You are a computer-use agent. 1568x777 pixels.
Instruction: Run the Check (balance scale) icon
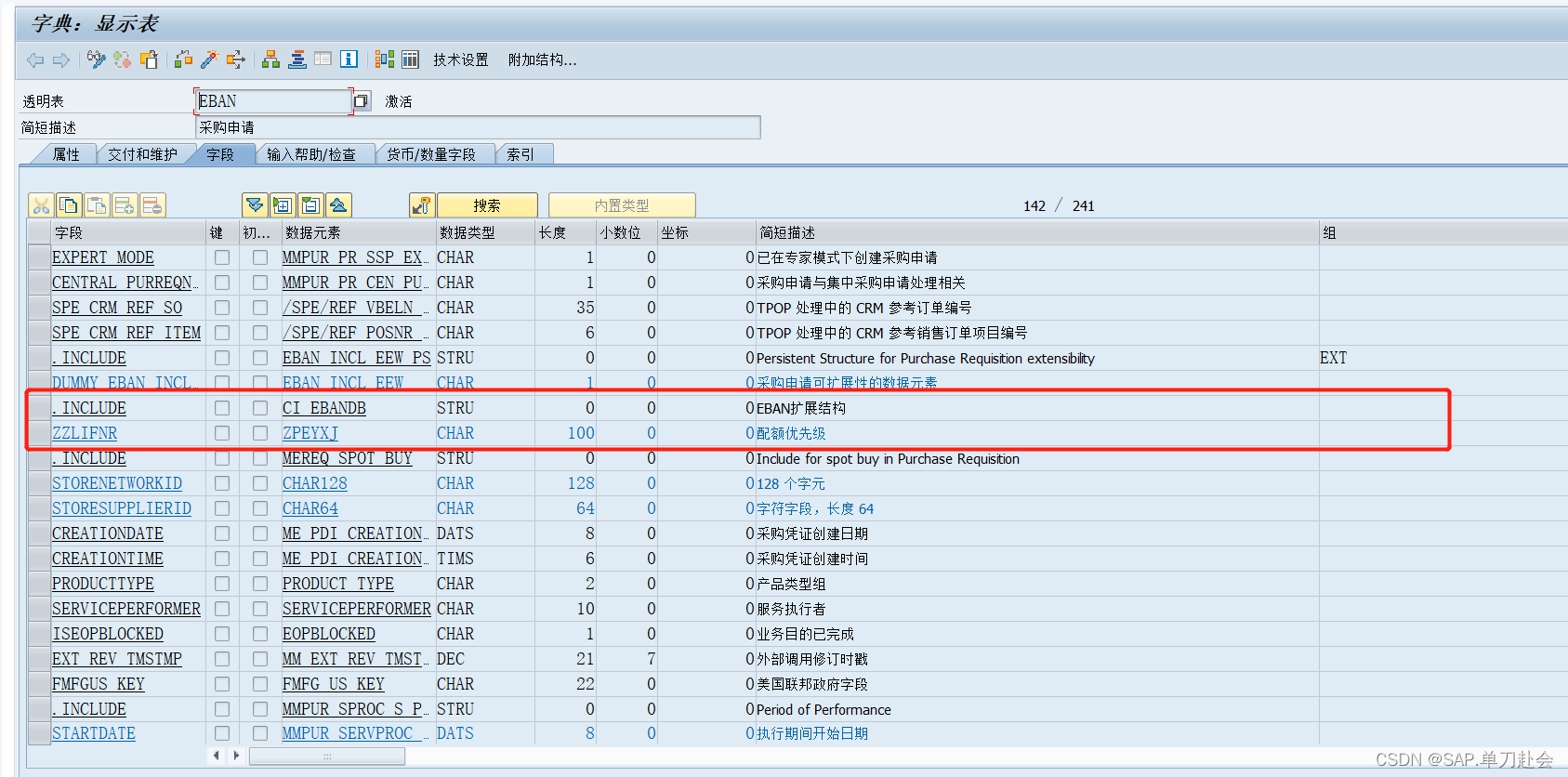pos(183,60)
